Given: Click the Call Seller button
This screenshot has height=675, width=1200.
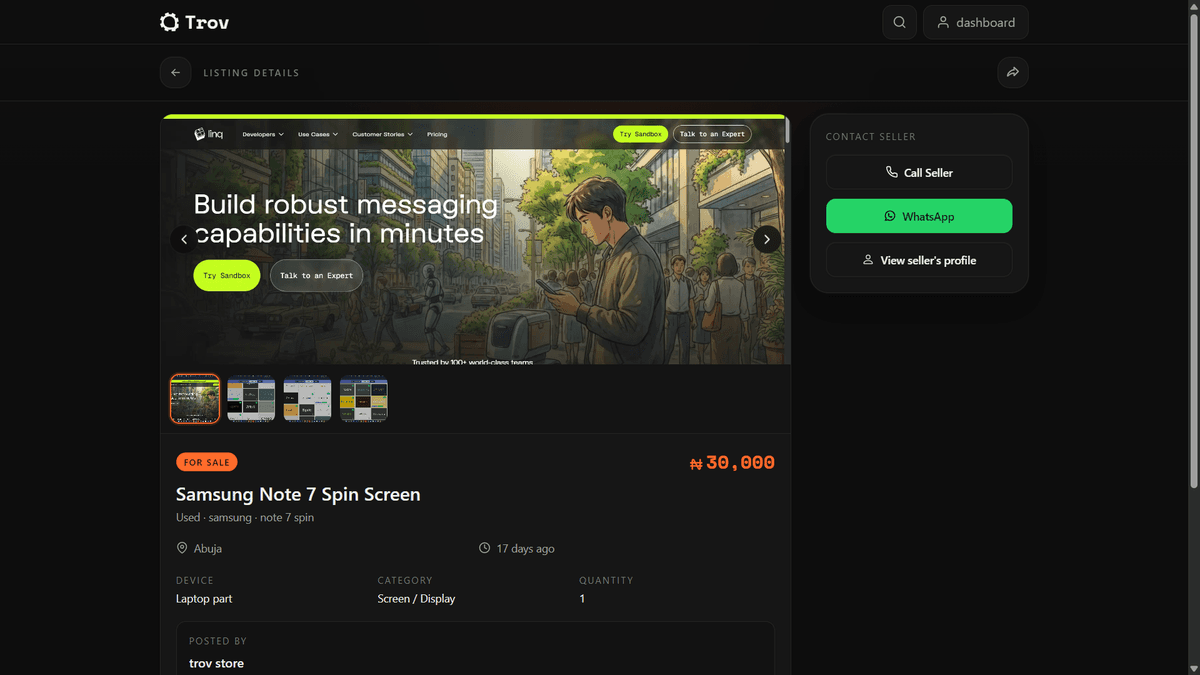Looking at the screenshot, I should pos(919,172).
